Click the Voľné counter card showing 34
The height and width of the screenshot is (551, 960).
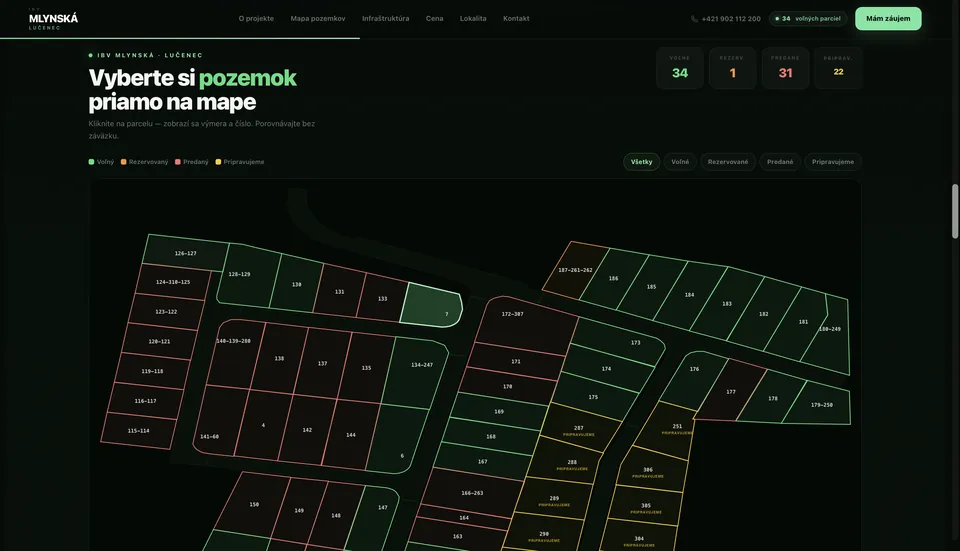[680, 68]
